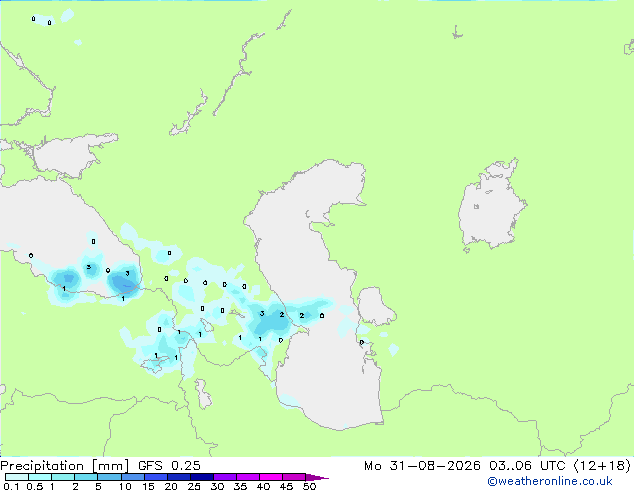Click the Aral Sea on the map
Image resolution: width=634 pixels, height=490 pixels.
point(491,205)
